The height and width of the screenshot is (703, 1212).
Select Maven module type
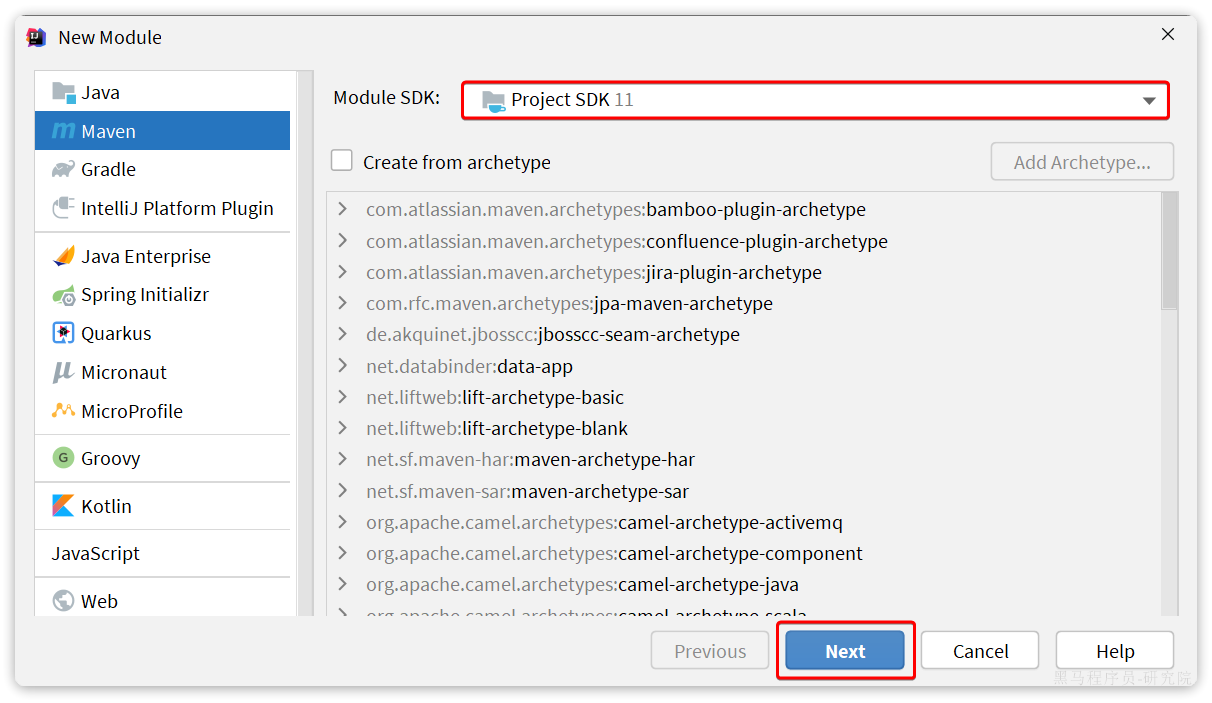pyautogui.click(x=163, y=131)
